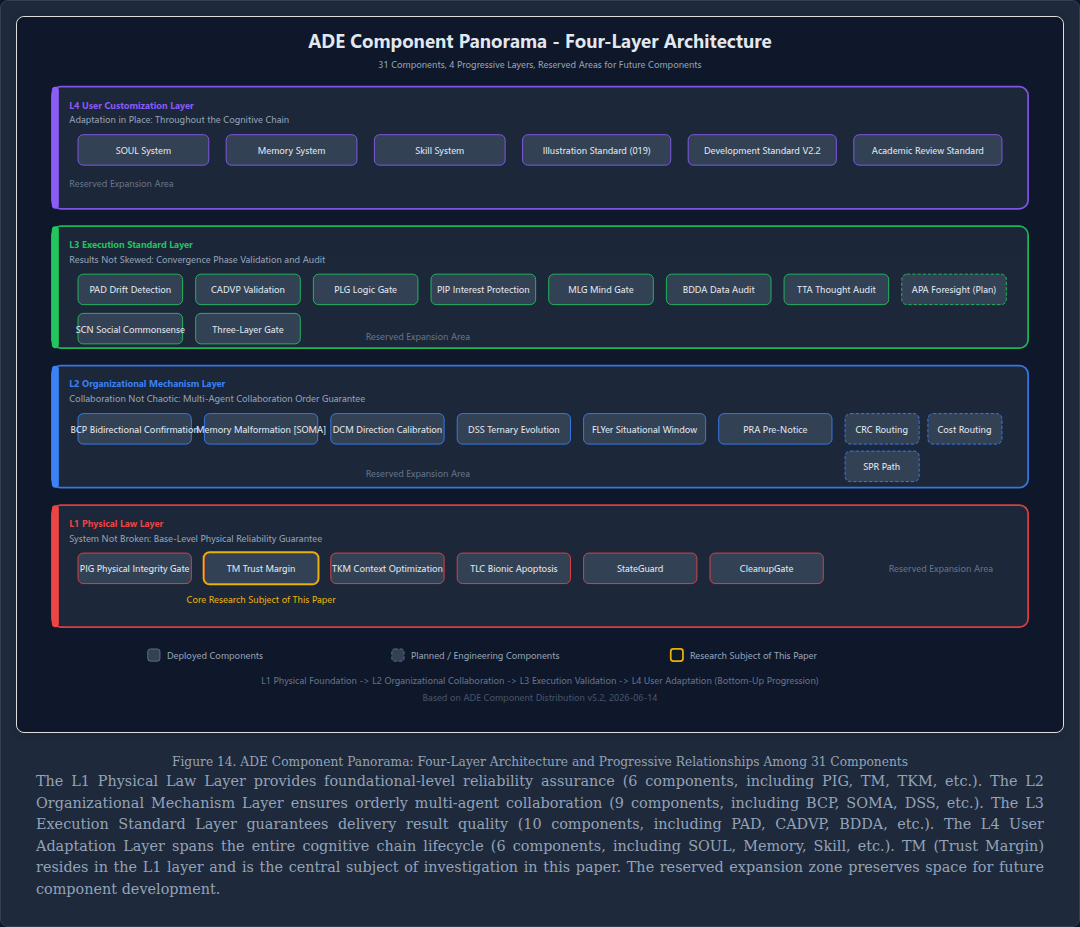Select dashed SPR Path component
This screenshot has height=927, width=1080.
point(882,466)
